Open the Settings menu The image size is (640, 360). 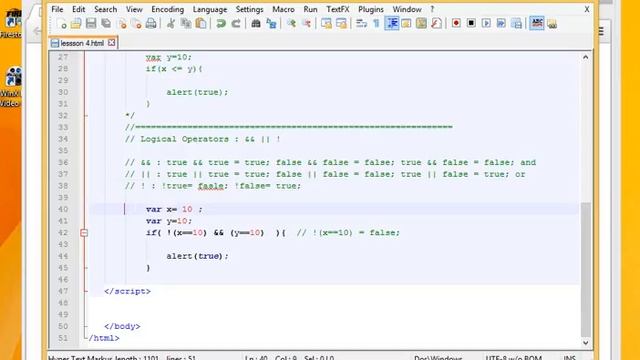249,9
